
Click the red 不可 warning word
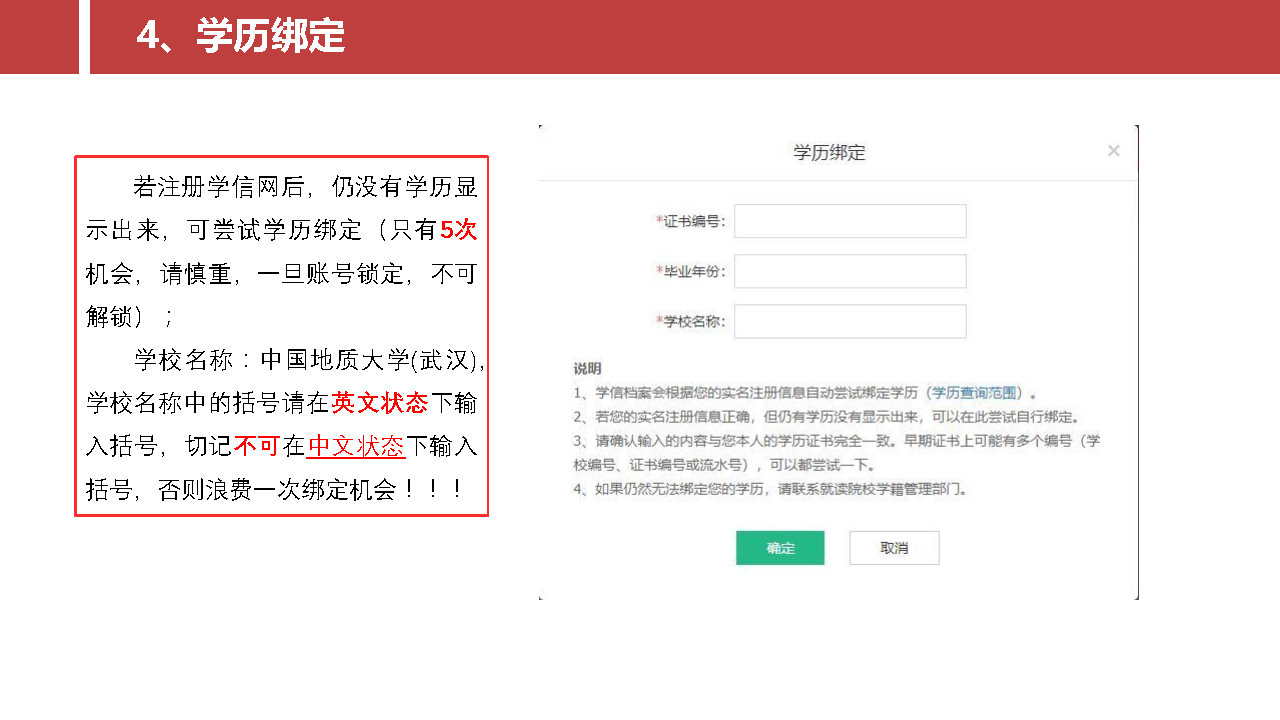pos(256,446)
